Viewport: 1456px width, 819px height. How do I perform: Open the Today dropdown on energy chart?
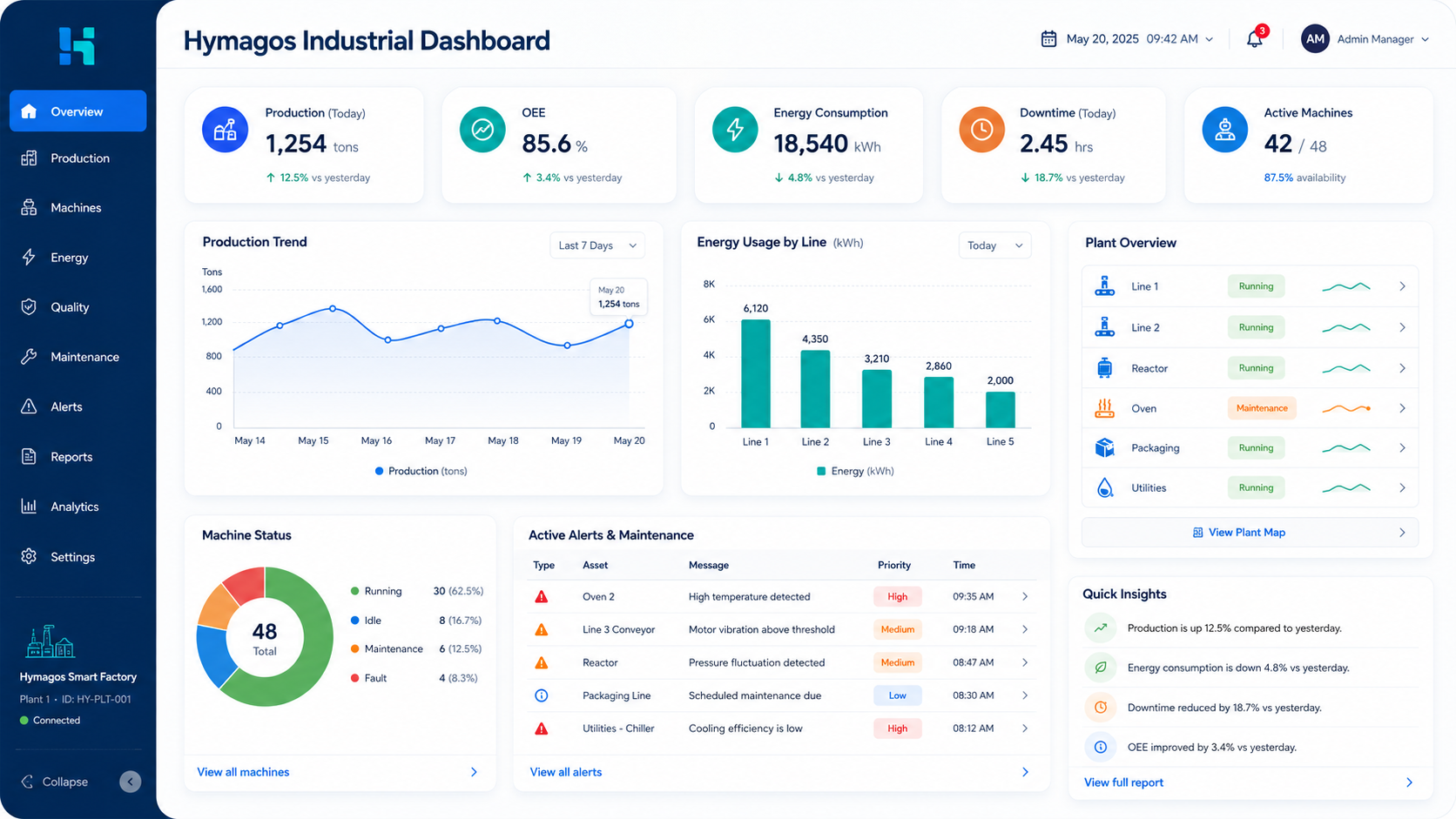994,245
